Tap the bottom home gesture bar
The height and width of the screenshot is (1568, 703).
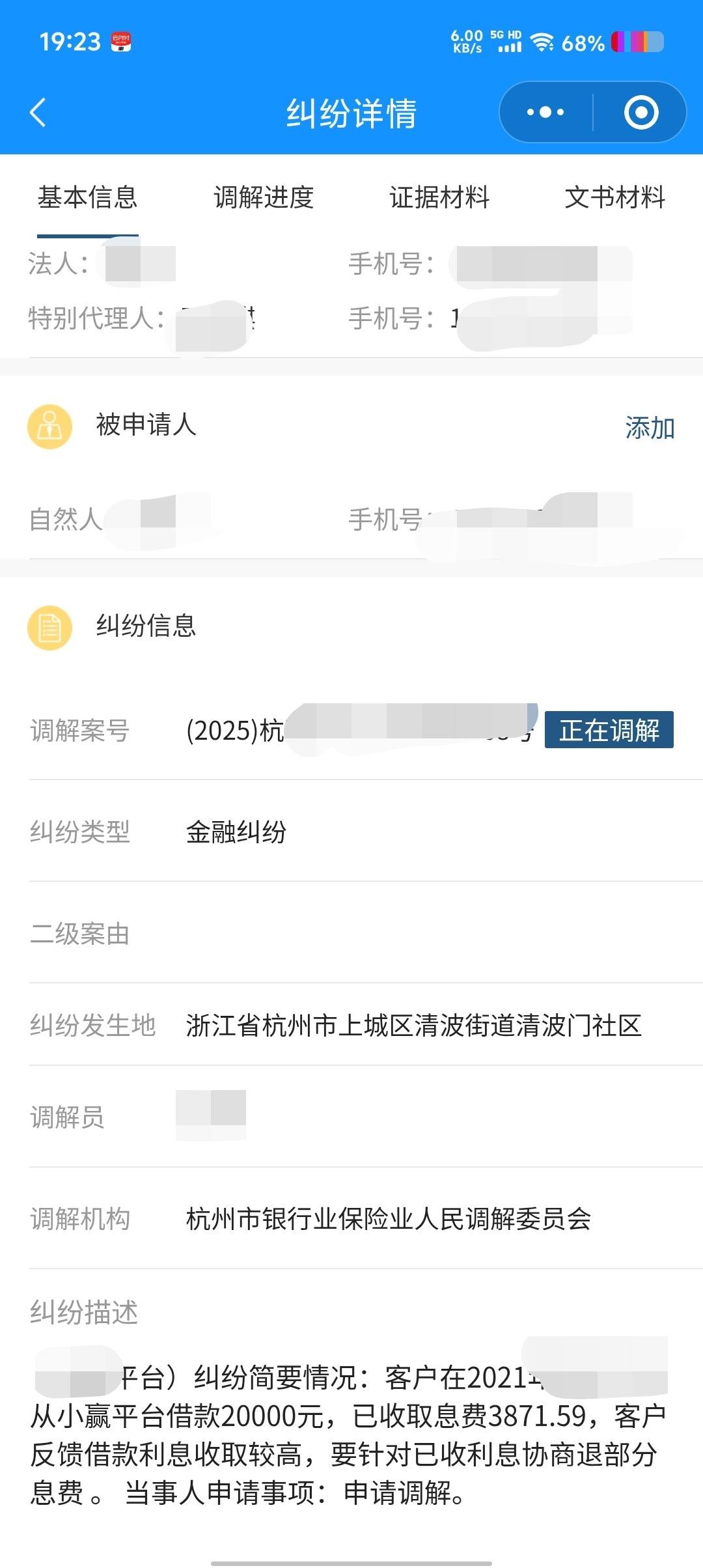(x=351, y=1563)
